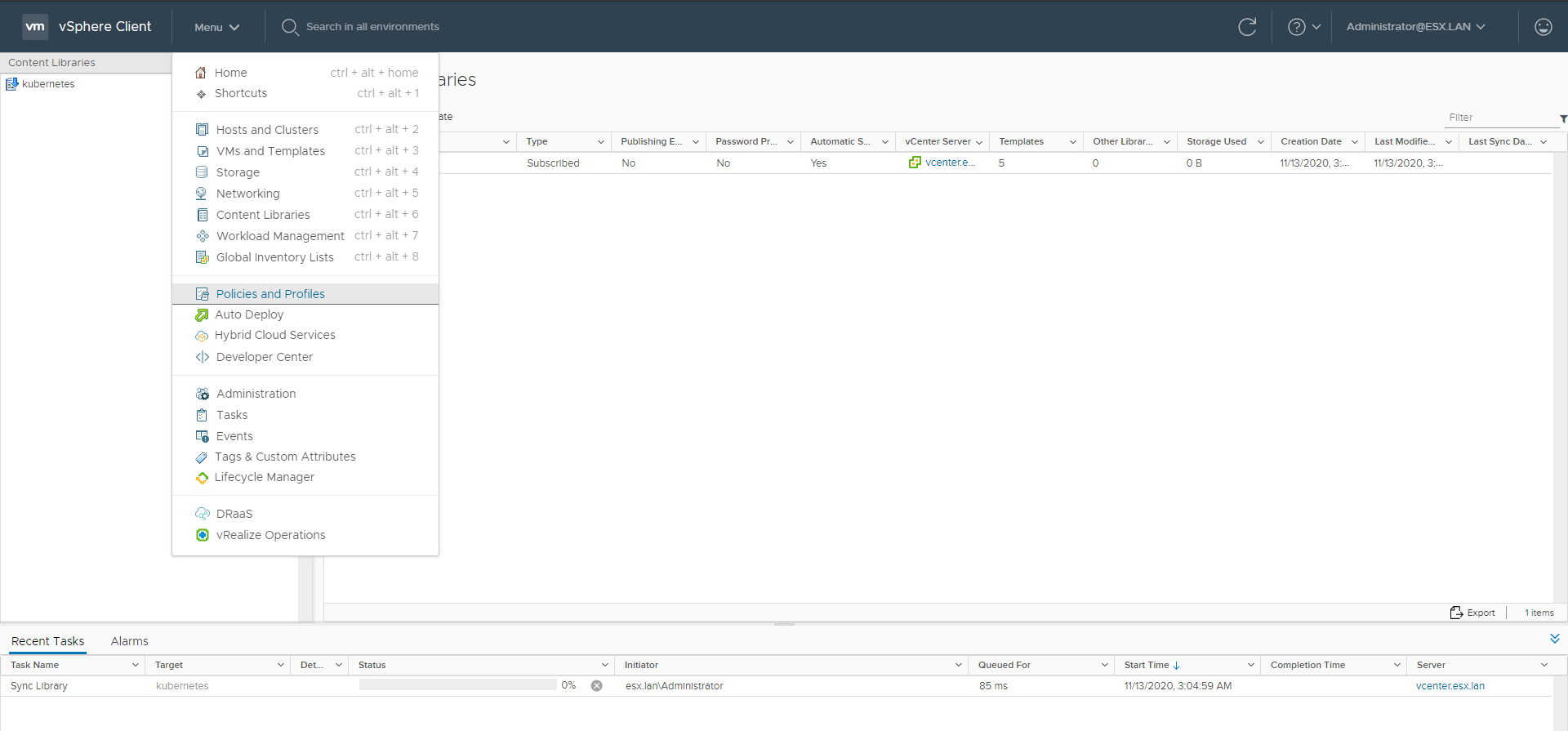Open the Type column dropdown arrow
1568x731 pixels.
point(600,142)
